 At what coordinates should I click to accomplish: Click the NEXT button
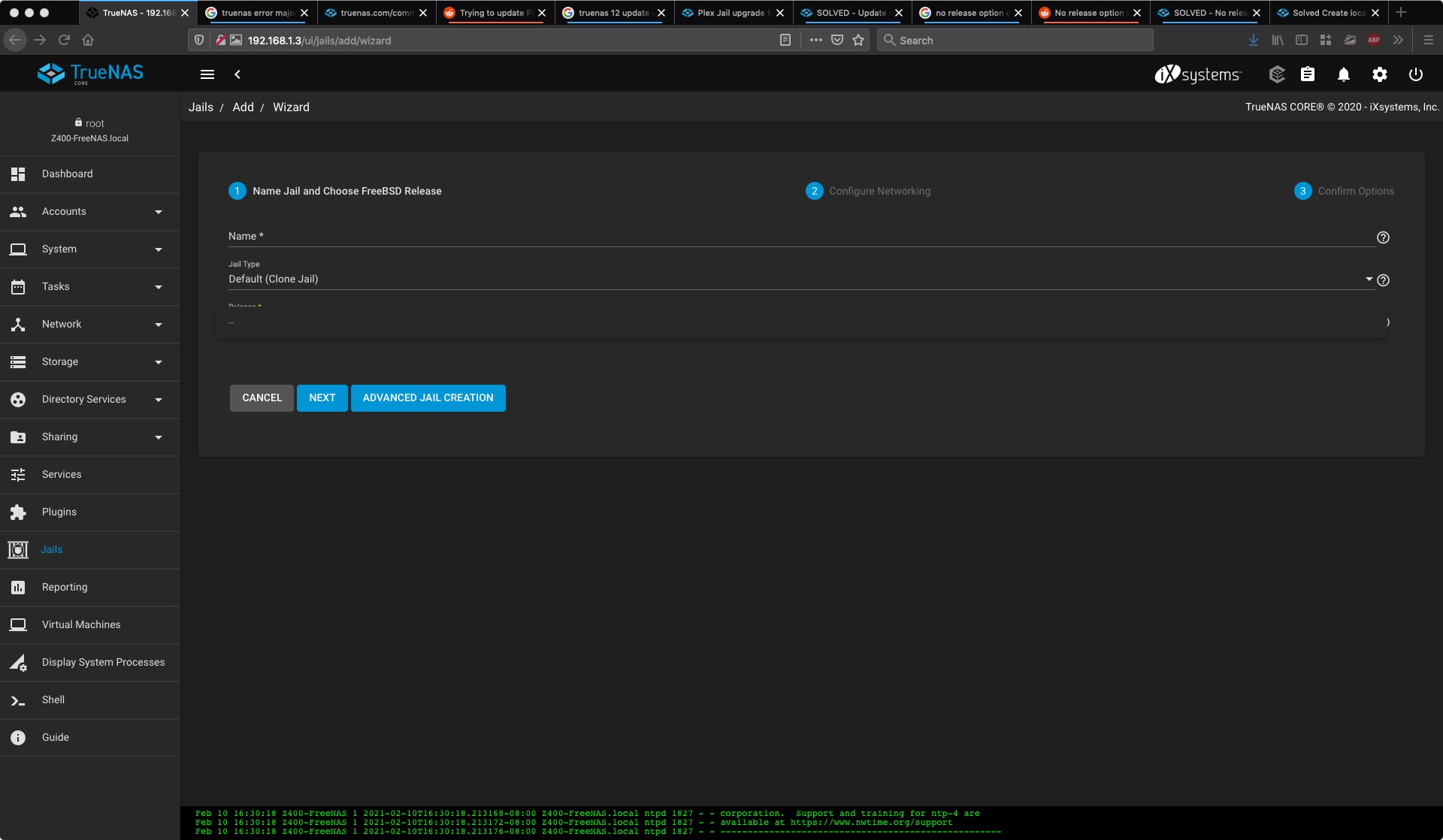pos(322,398)
